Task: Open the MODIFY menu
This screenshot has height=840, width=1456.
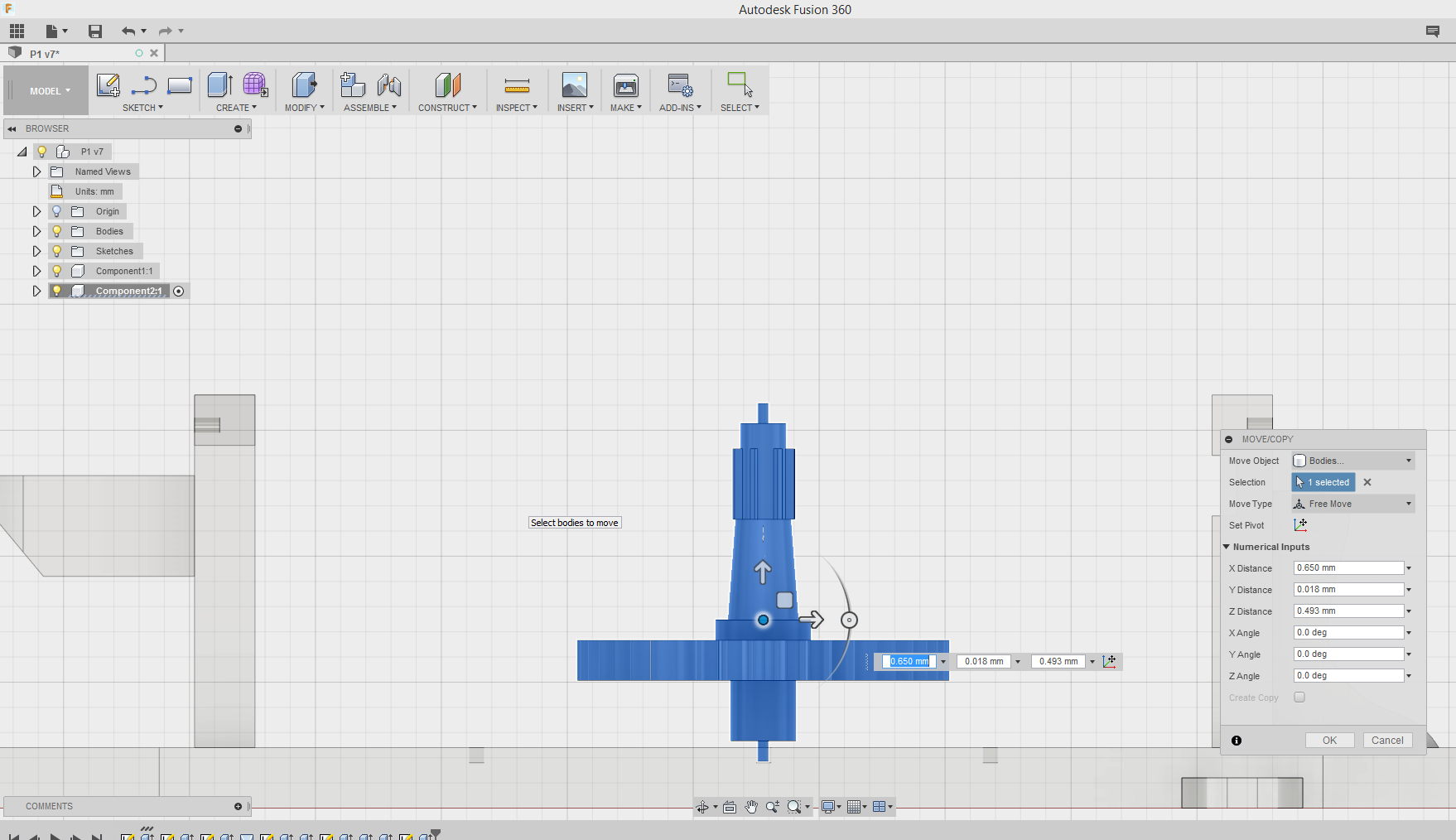Action: pyautogui.click(x=305, y=108)
